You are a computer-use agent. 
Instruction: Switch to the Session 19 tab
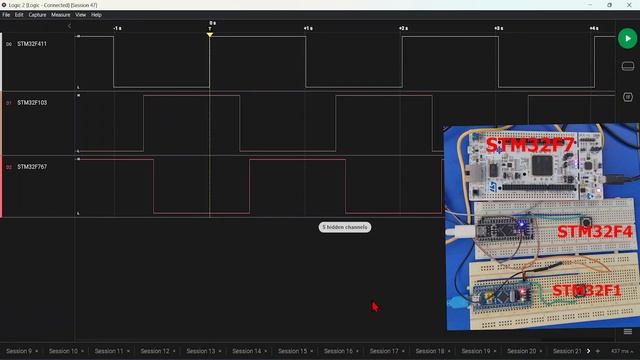coord(476,351)
